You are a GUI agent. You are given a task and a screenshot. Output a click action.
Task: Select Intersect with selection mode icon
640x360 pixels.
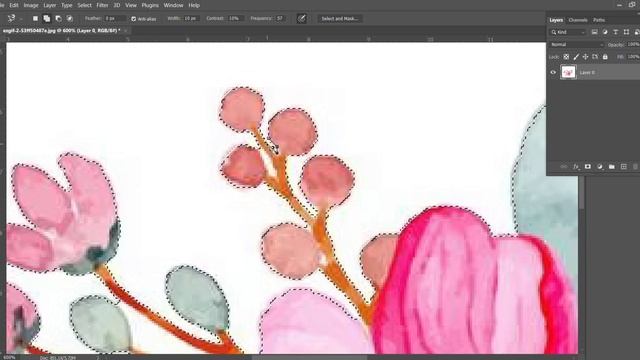[x=70, y=18]
